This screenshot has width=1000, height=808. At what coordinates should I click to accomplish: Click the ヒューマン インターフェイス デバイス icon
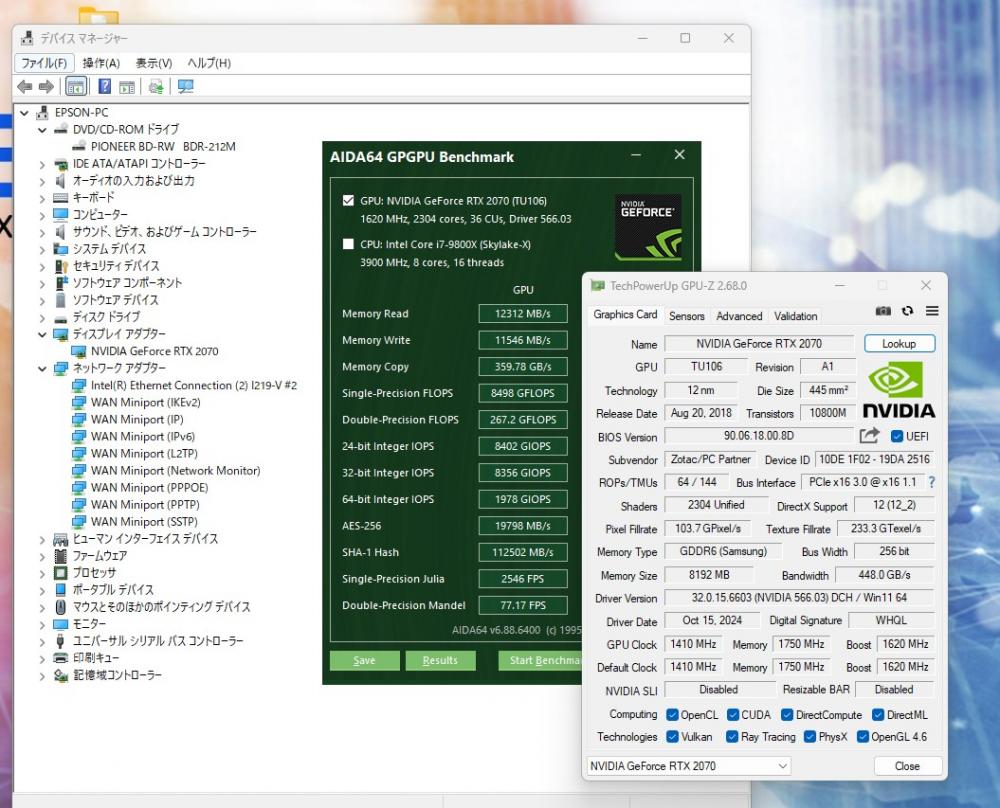pyautogui.click(x=61, y=539)
